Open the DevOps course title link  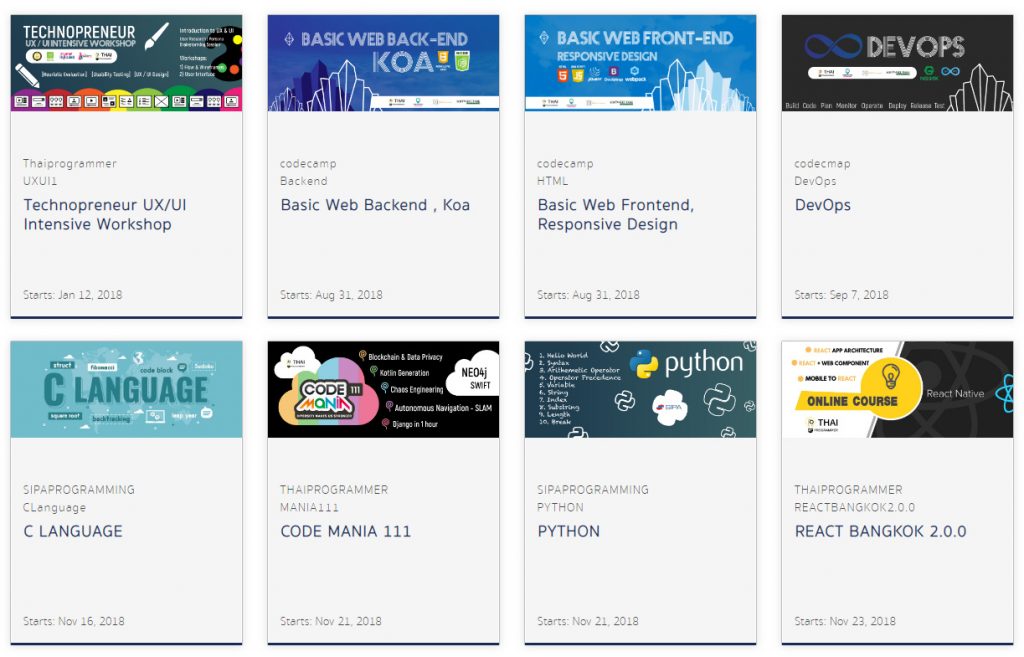coord(823,205)
